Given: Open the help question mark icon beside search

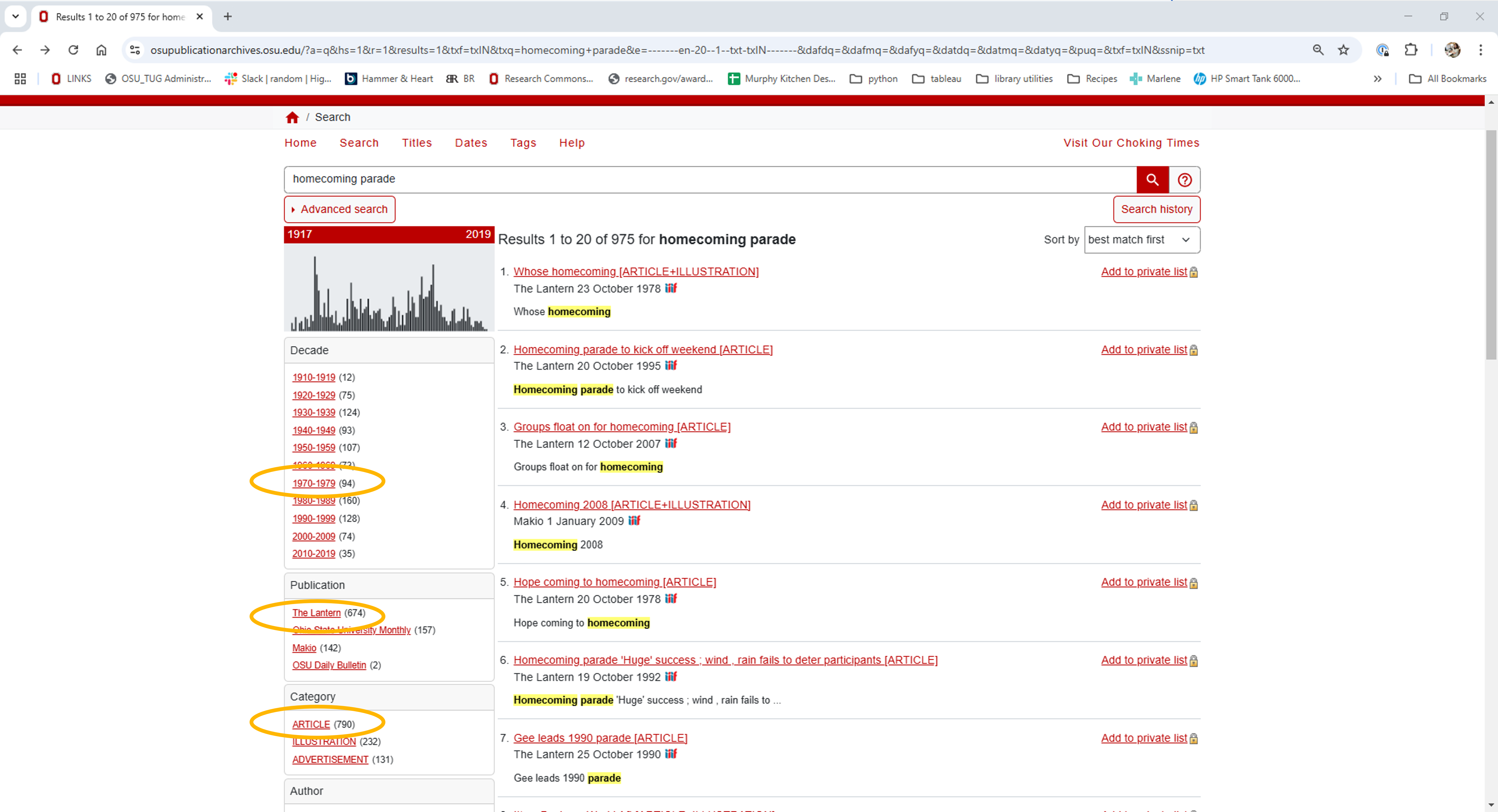Looking at the screenshot, I should point(1184,179).
